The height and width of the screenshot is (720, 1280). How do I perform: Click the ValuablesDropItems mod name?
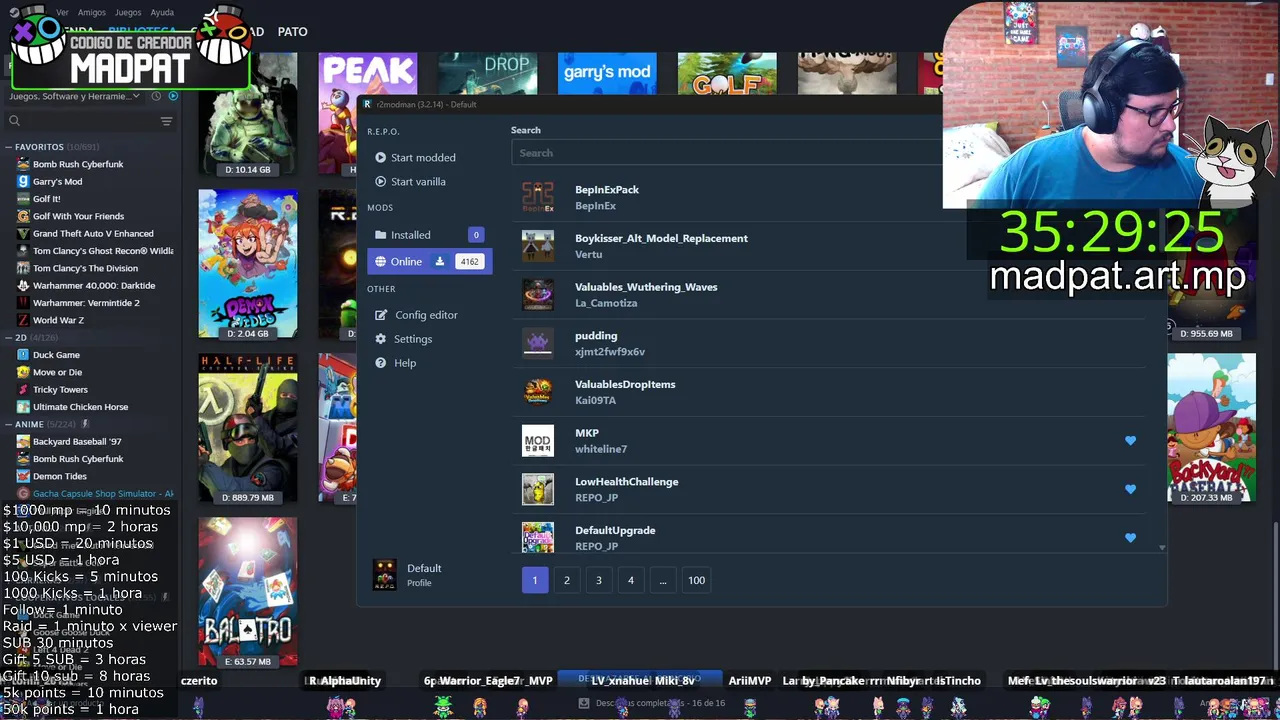(x=625, y=384)
